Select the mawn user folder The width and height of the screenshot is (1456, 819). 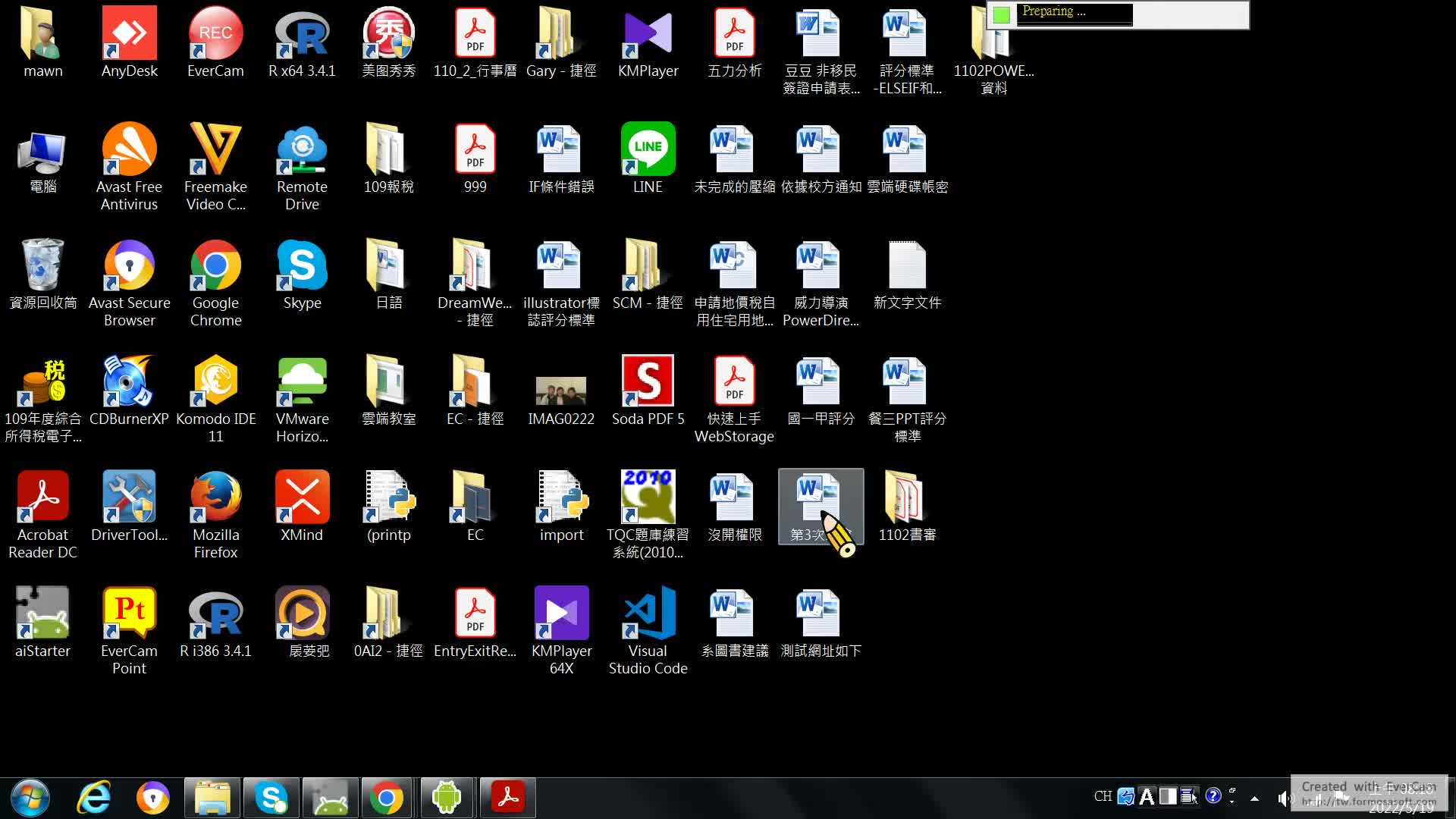point(42,42)
